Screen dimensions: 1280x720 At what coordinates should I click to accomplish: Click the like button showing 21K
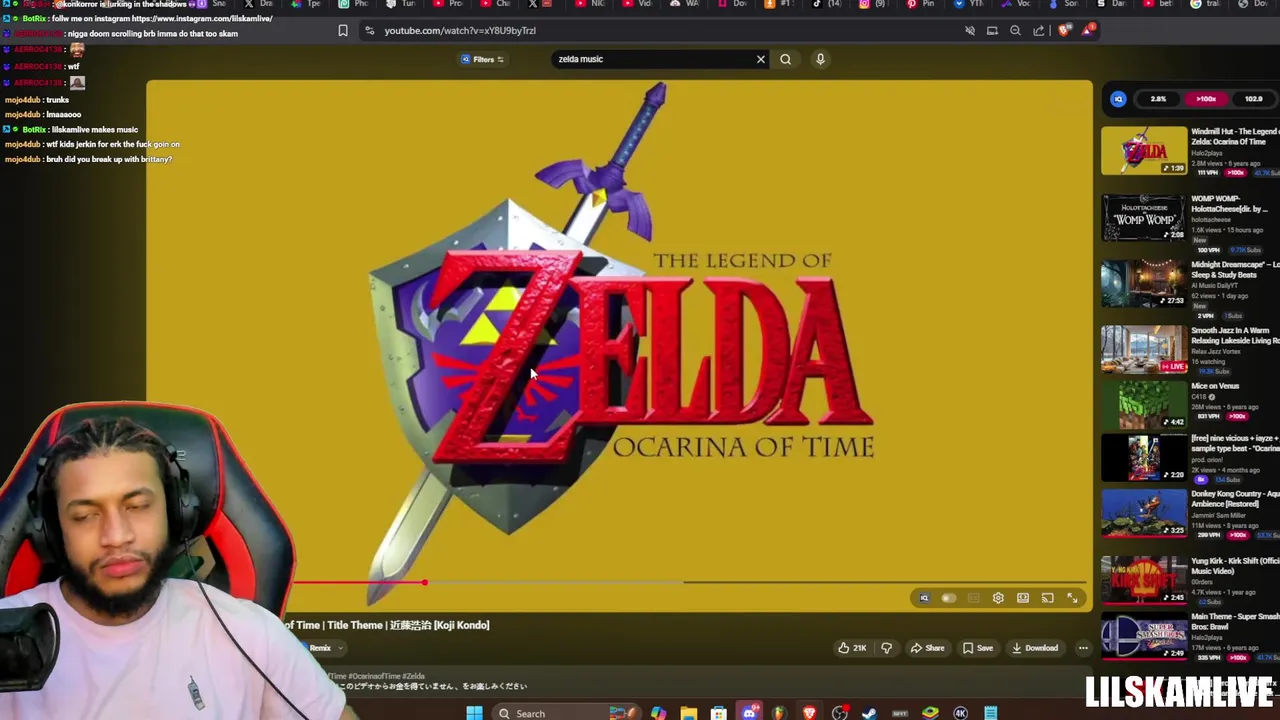(853, 648)
